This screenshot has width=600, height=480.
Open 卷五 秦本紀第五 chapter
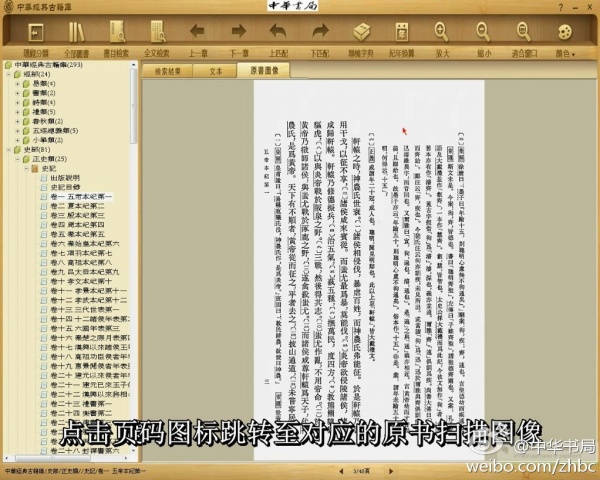pyautogui.click(x=77, y=234)
